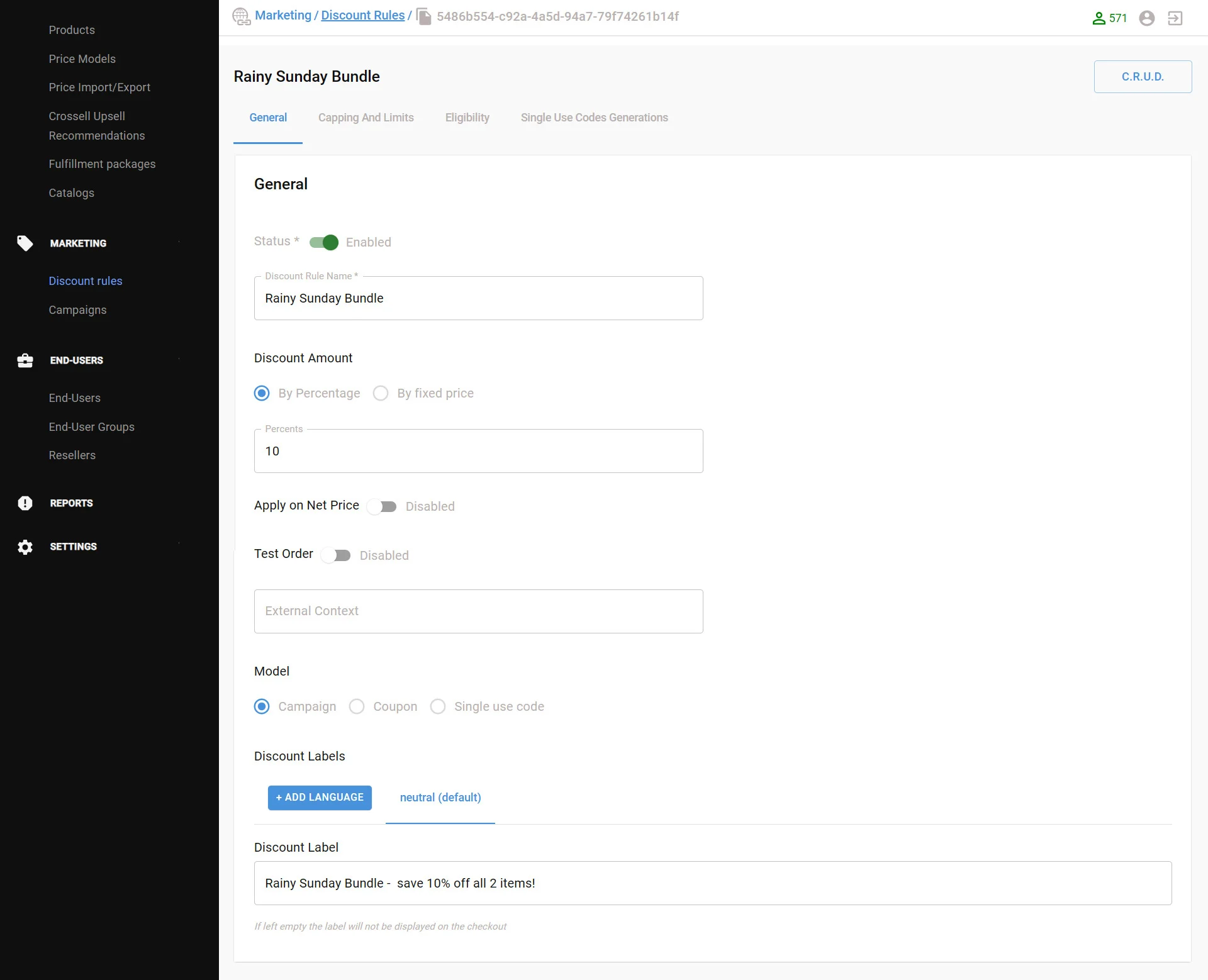Click the External Context input field
The image size is (1208, 980).
[x=478, y=611]
